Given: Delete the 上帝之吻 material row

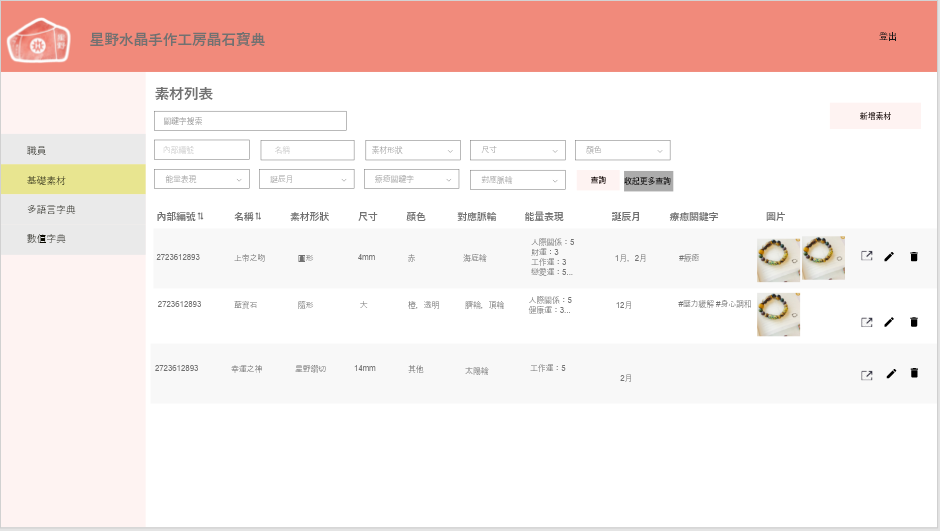Looking at the screenshot, I should tap(913, 256).
